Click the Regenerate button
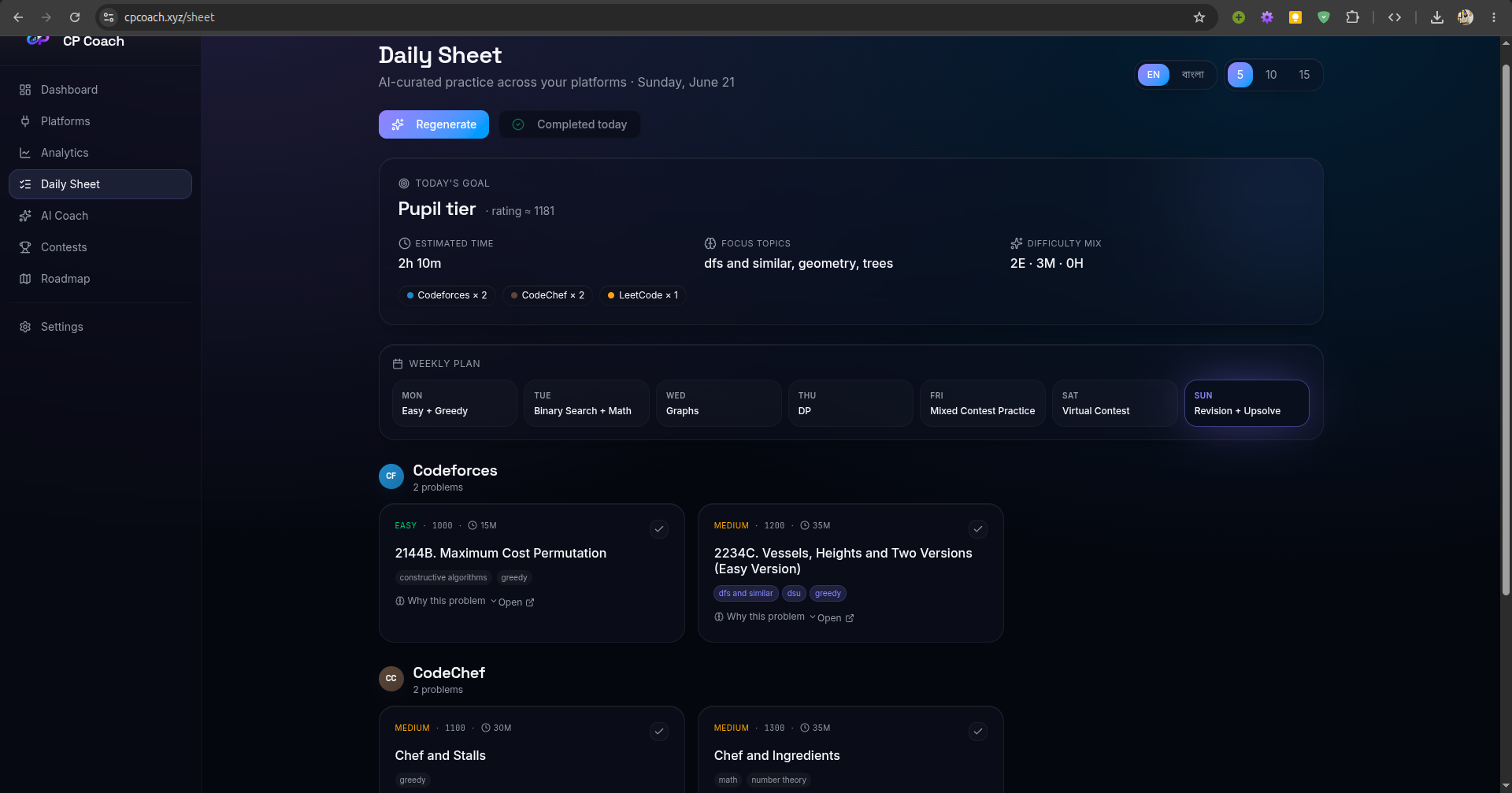1512x793 pixels. 434,124
